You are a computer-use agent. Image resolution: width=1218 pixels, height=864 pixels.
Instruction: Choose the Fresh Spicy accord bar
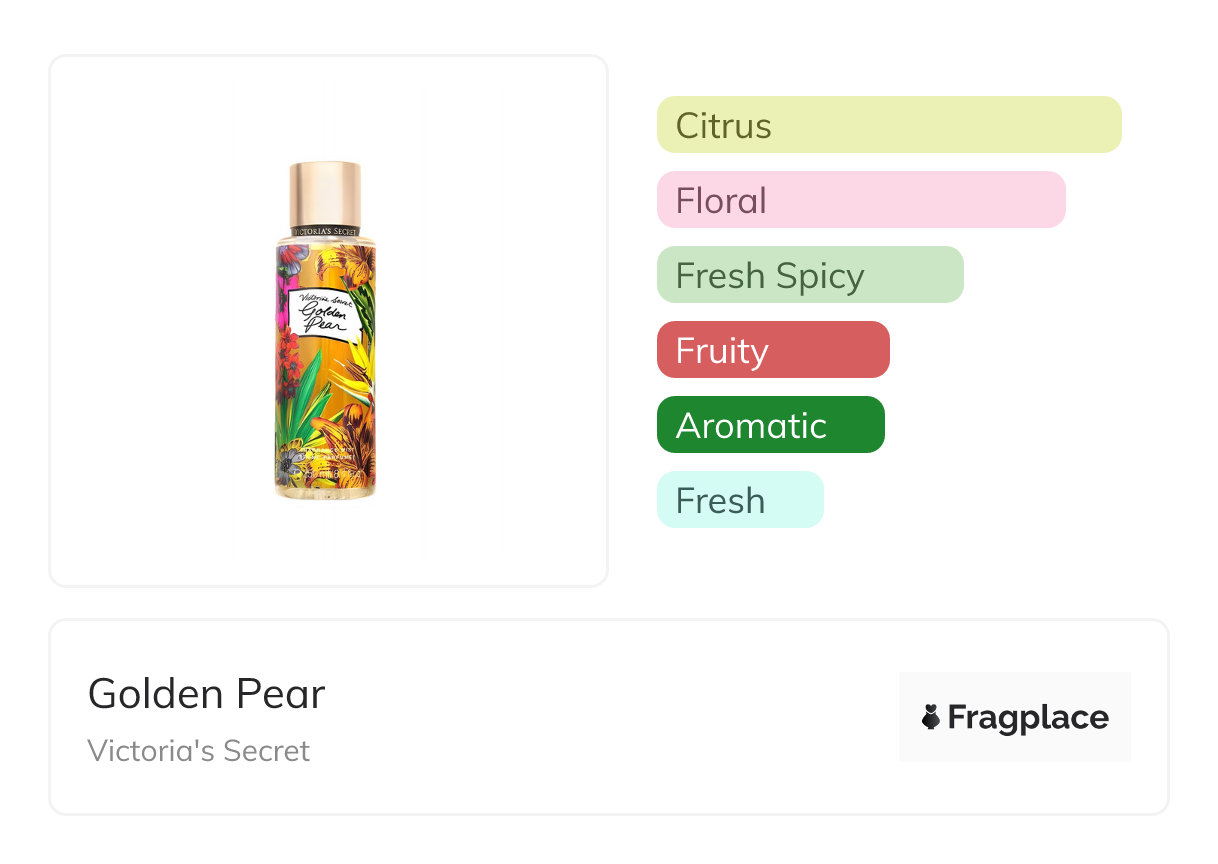[809, 275]
